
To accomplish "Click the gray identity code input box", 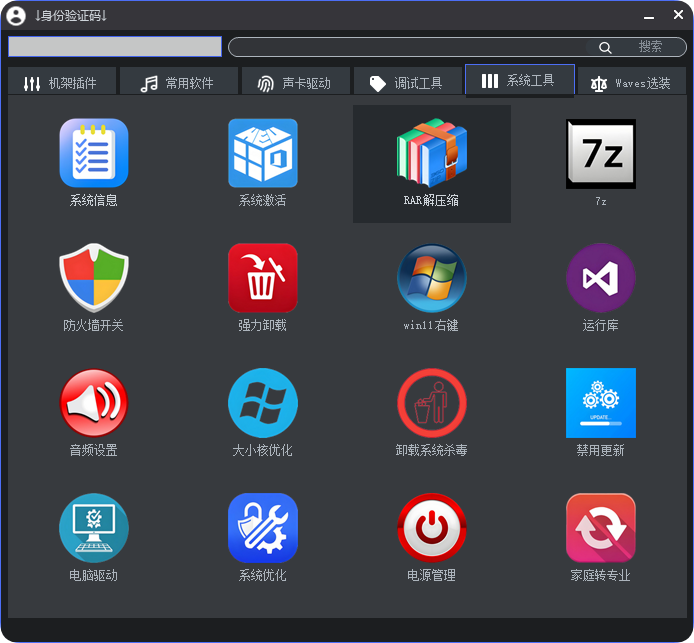I will tap(115, 46).
